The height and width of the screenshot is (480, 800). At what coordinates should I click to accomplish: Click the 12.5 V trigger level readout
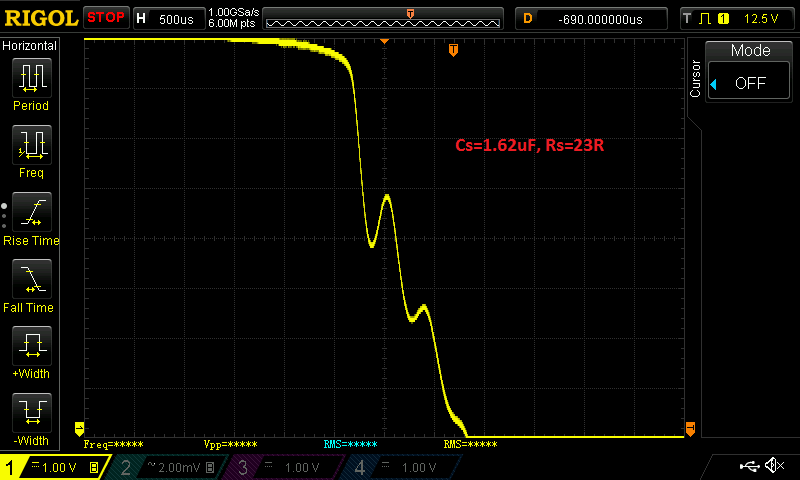[x=761, y=19]
